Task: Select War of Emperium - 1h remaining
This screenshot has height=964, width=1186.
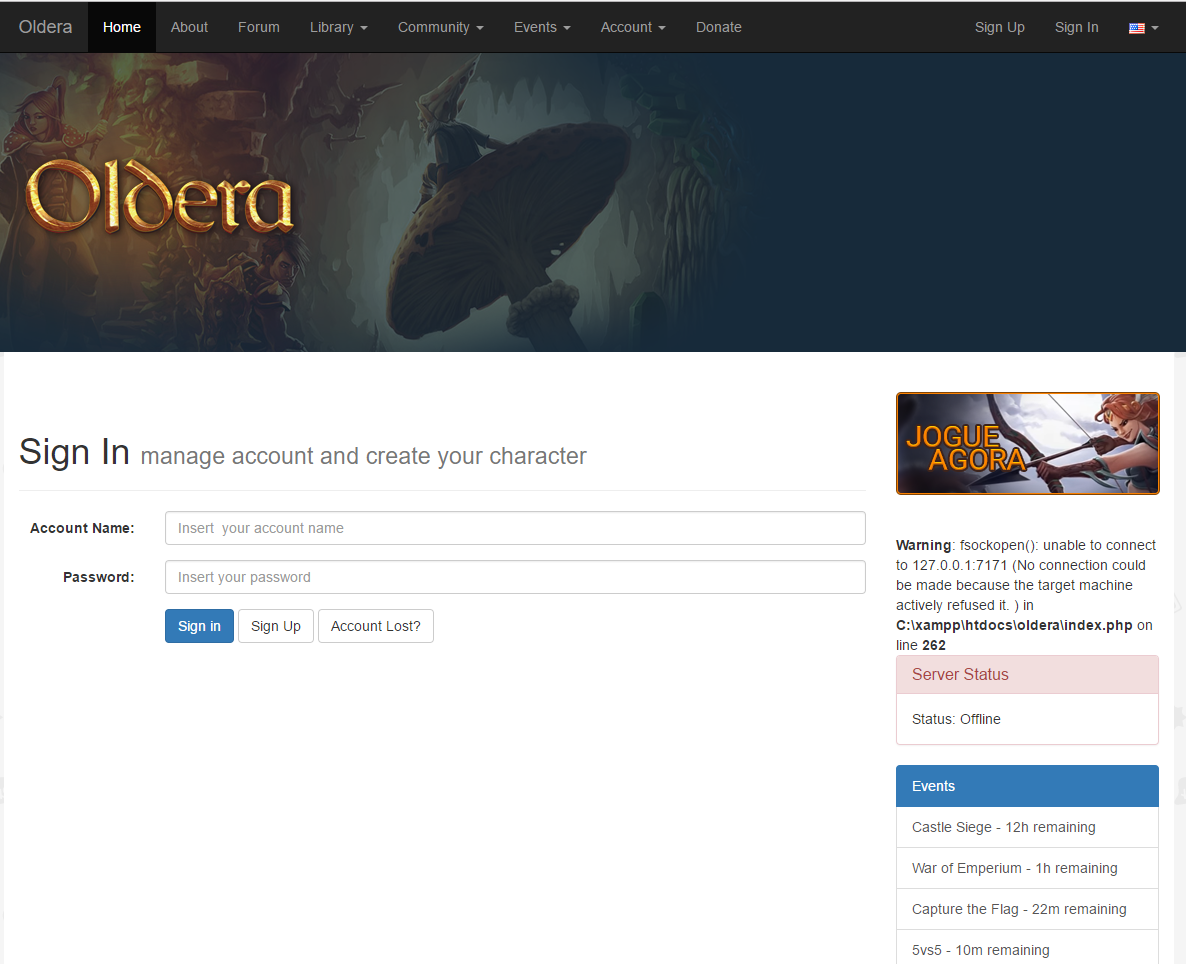Action: click(1027, 869)
